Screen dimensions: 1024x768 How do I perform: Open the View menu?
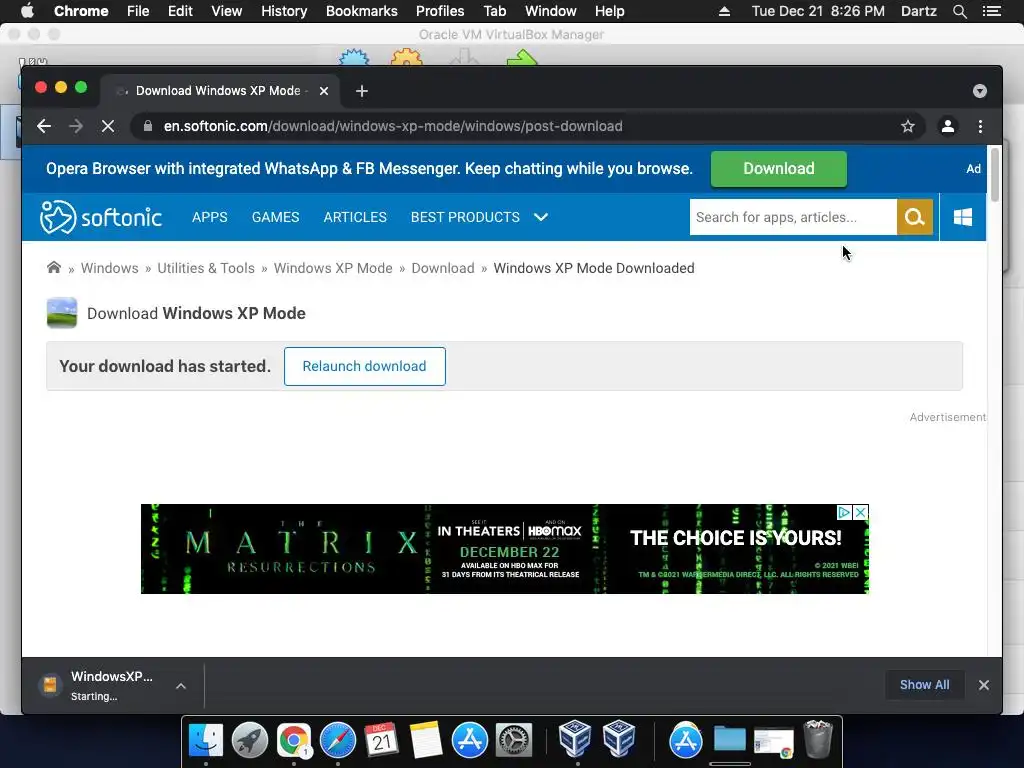coord(227,11)
